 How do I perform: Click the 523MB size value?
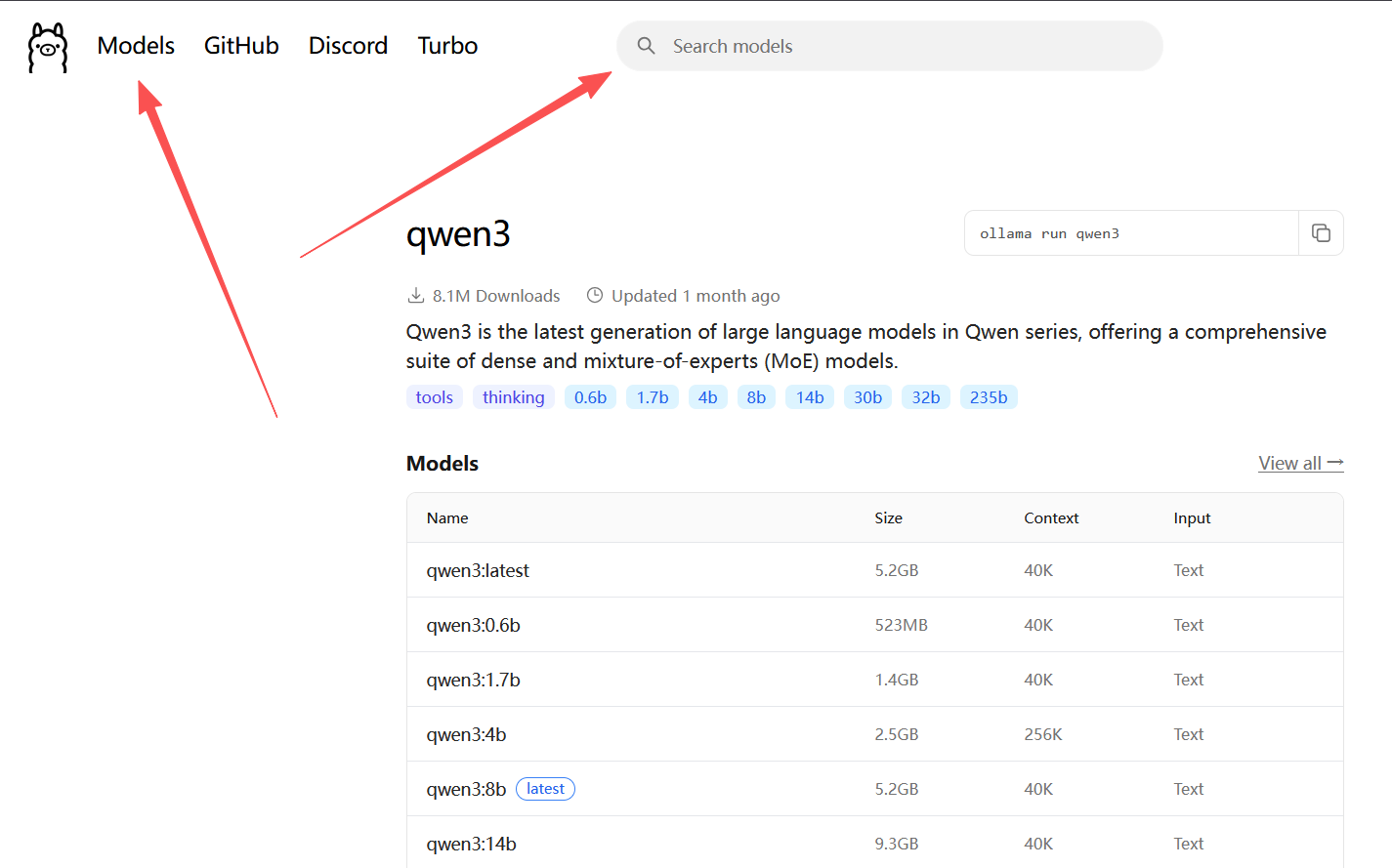pos(902,625)
